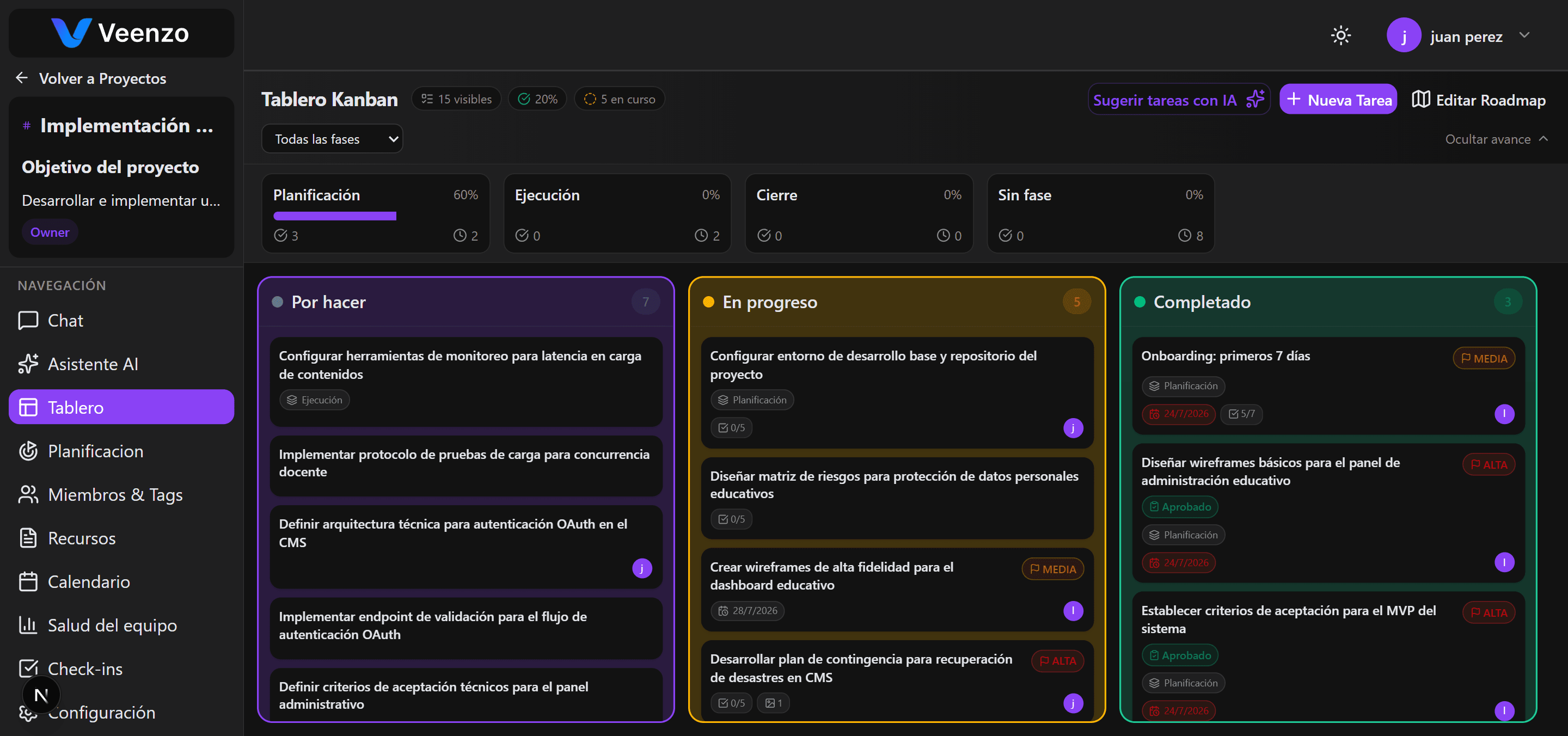Screen dimensions: 1568x736
Task: Click the Check-ins checkbox icon
Action: [x=28, y=668]
